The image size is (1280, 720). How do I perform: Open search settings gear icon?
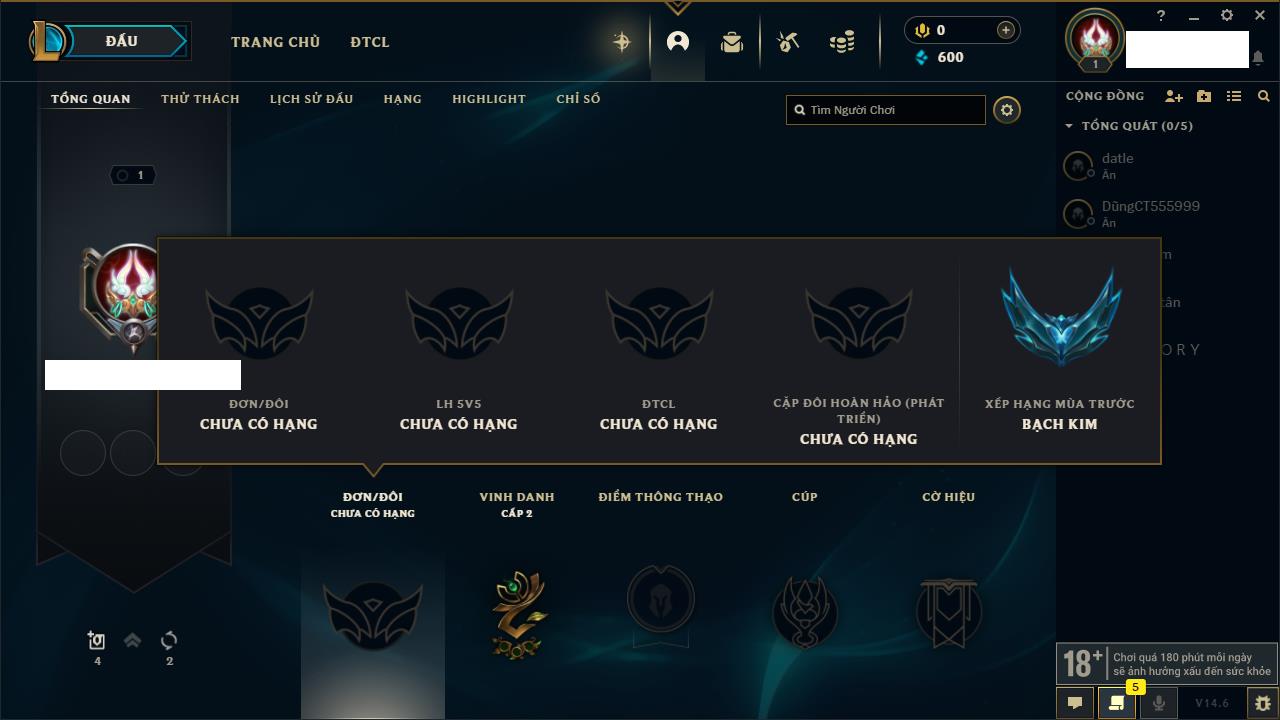(1007, 110)
